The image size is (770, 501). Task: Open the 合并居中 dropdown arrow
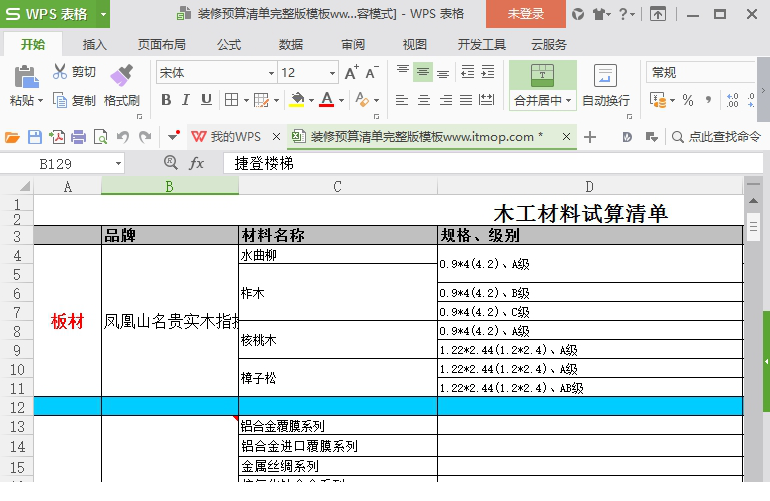pos(569,101)
